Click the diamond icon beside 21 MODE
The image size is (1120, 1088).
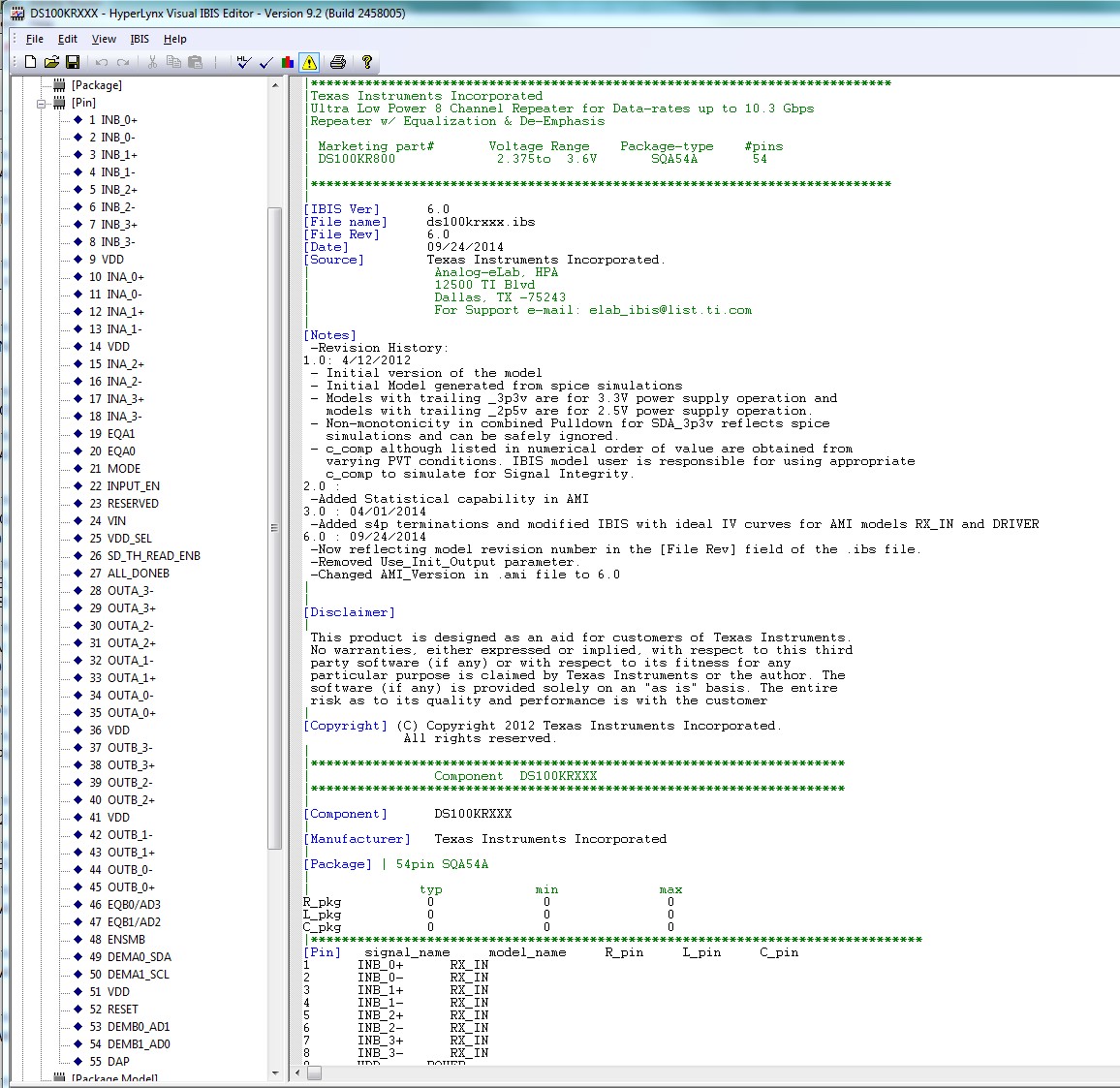pyautogui.click(x=78, y=469)
